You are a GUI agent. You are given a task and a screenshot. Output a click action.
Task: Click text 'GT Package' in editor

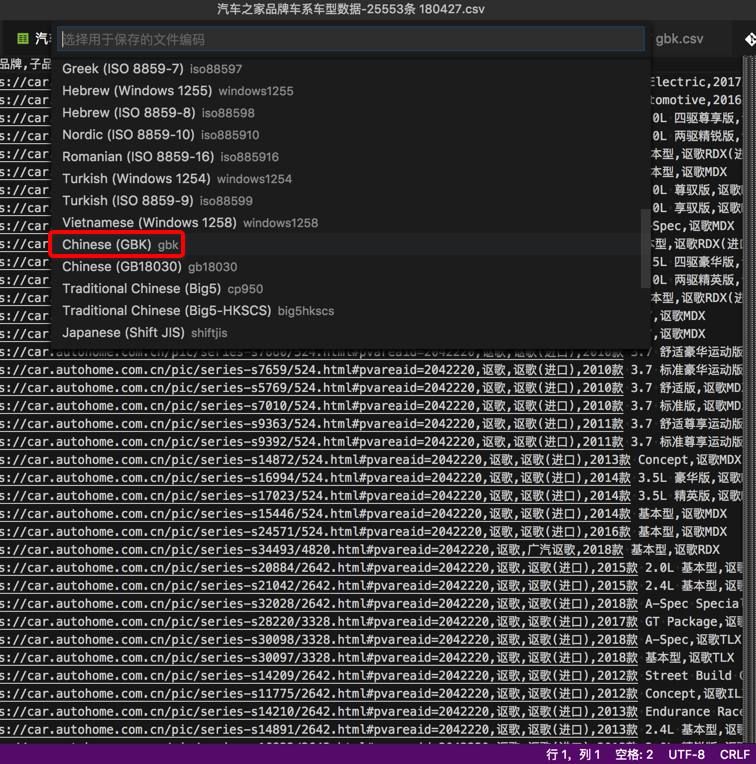coord(681,622)
